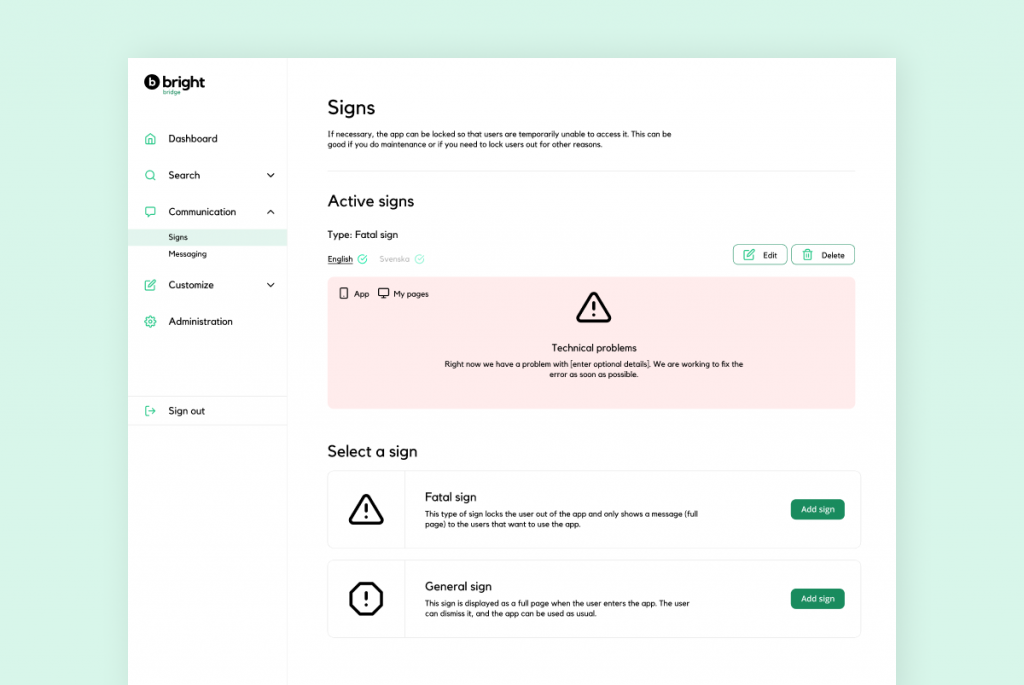The width and height of the screenshot is (1024, 685).
Task: Toggle the App device preview
Action: 354,294
